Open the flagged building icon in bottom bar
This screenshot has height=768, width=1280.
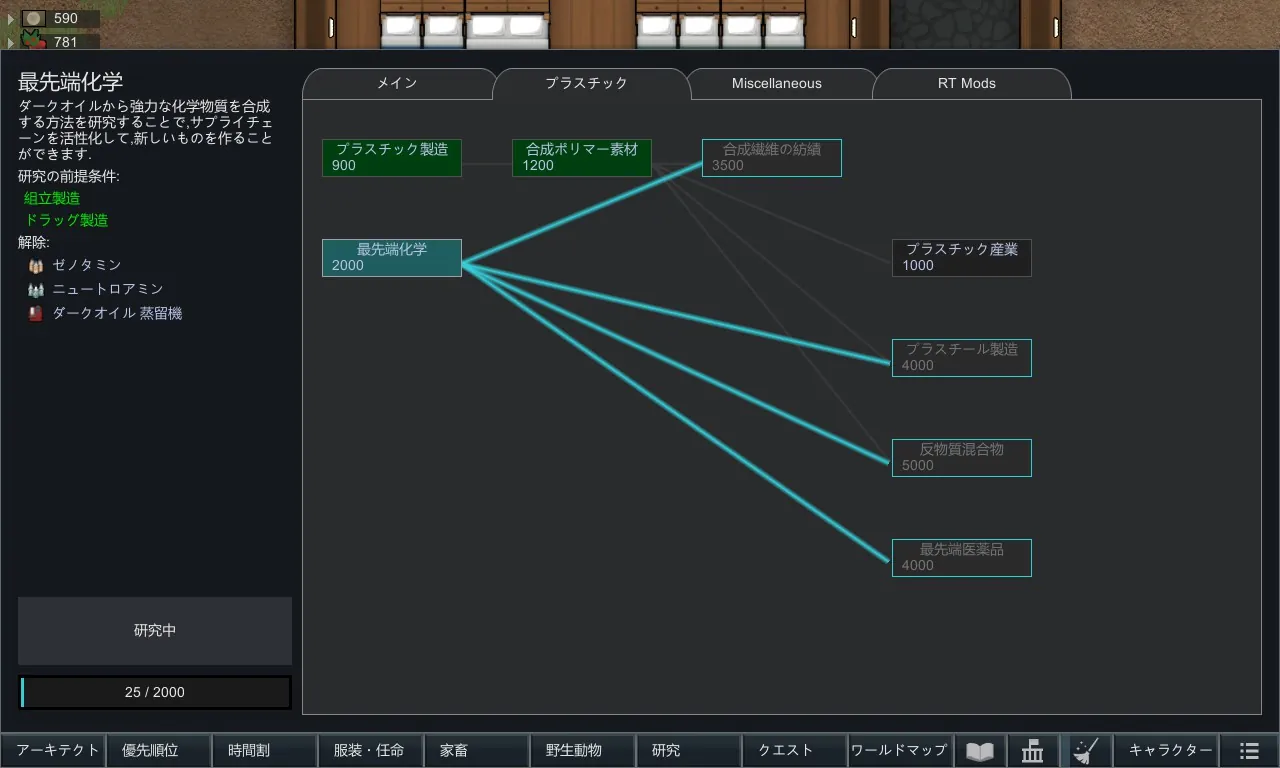click(1033, 751)
